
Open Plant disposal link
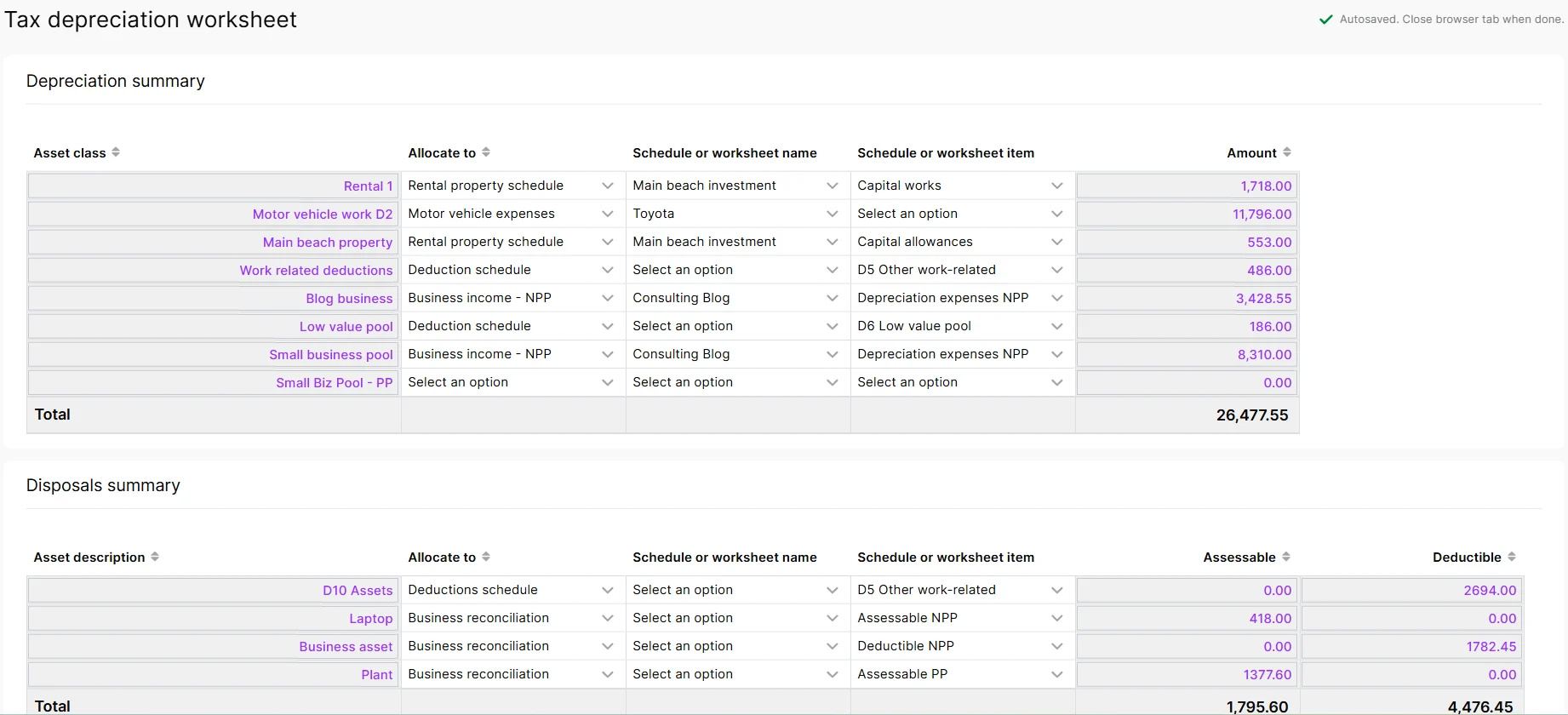coord(376,675)
